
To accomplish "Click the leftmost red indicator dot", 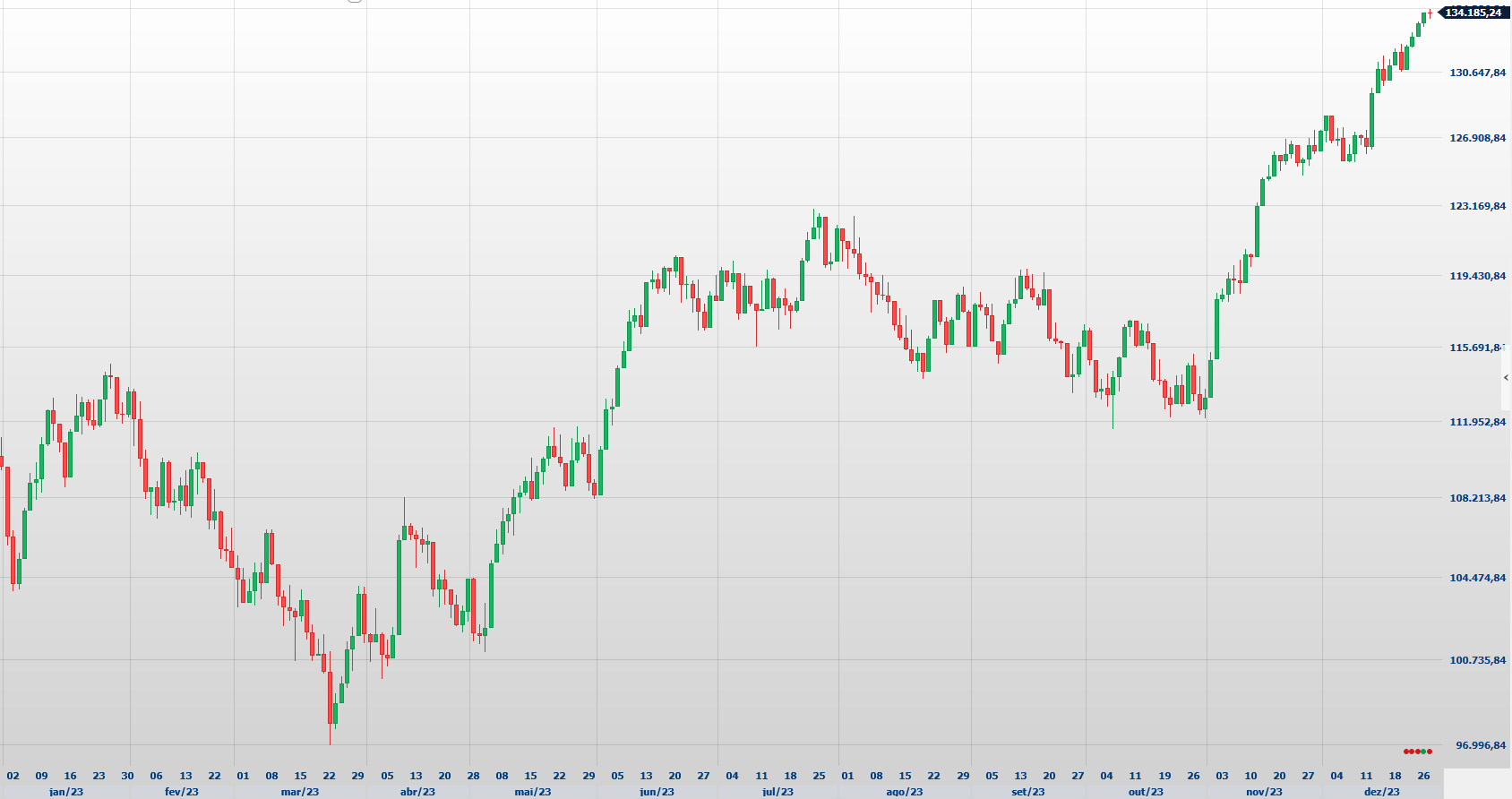I will coord(1406,752).
